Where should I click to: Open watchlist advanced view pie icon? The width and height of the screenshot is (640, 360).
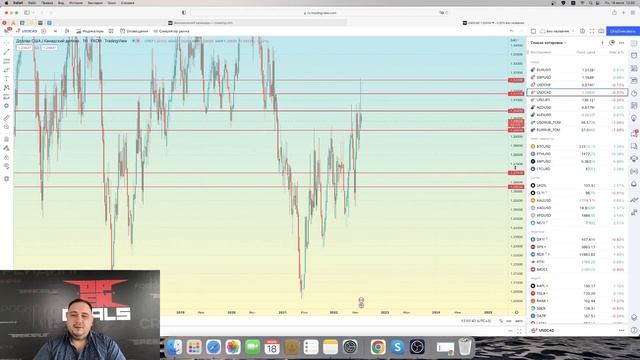tap(612, 42)
